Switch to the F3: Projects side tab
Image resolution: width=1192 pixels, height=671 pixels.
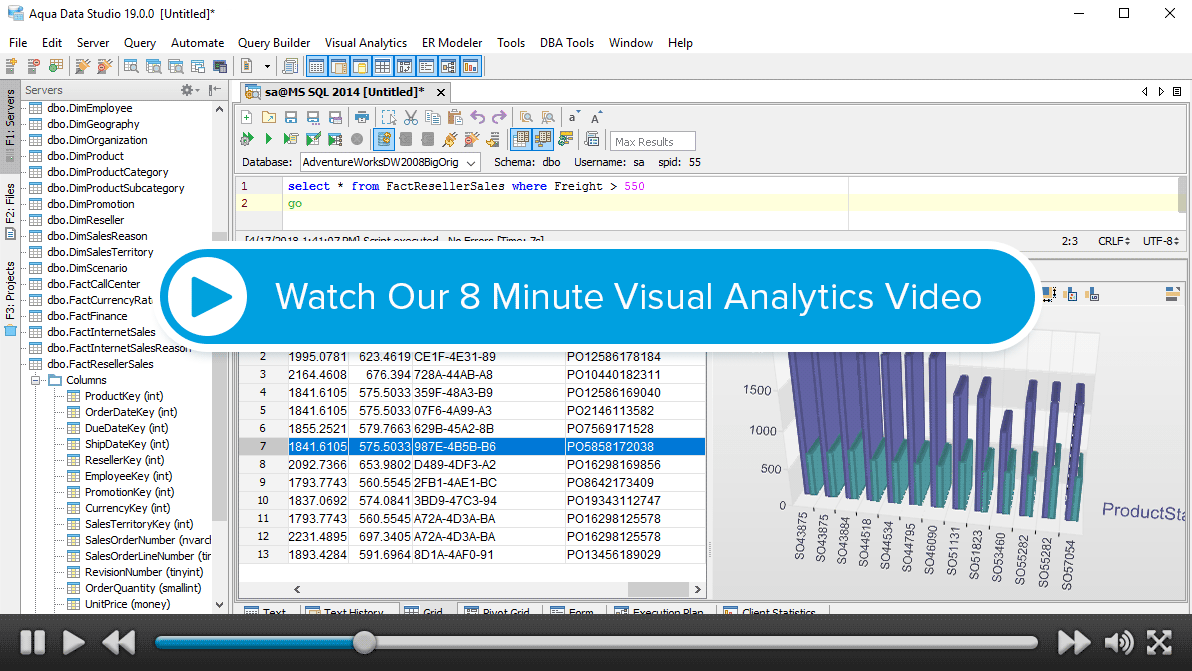click(10, 298)
